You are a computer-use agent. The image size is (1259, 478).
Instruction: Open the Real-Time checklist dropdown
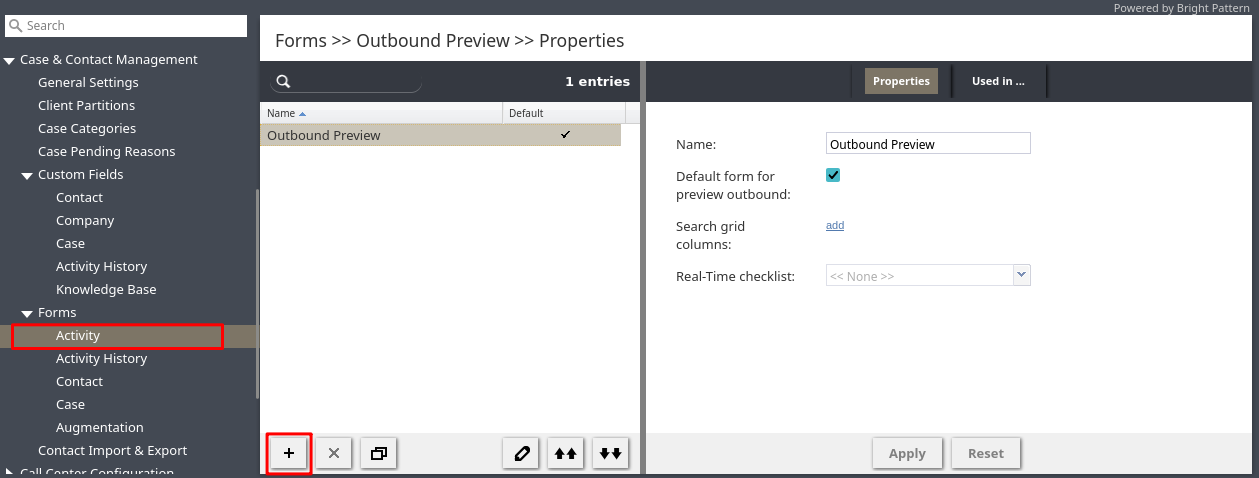[x=1021, y=275]
